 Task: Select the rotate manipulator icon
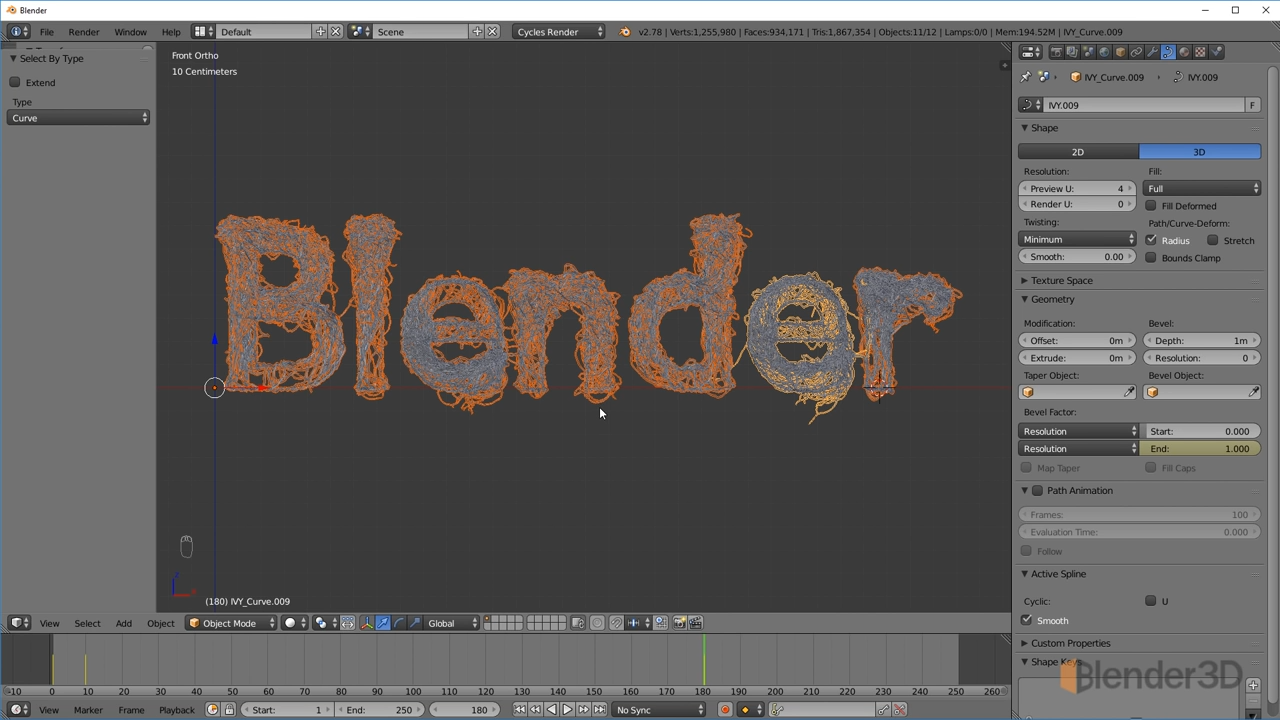coord(399,623)
